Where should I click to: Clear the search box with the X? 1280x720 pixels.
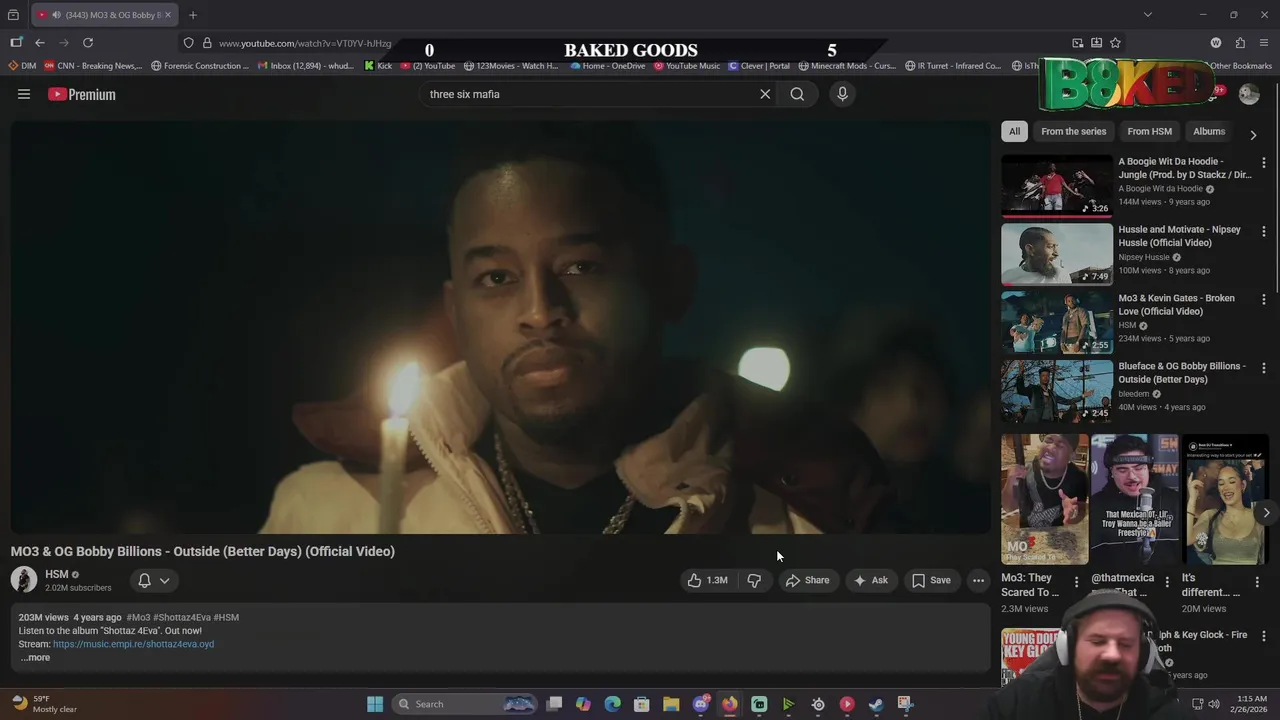tap(765, 94)
